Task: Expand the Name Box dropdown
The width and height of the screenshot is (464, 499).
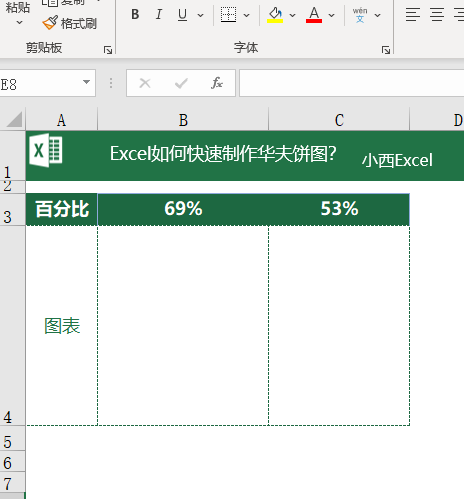Action: [x=86, y=82]
